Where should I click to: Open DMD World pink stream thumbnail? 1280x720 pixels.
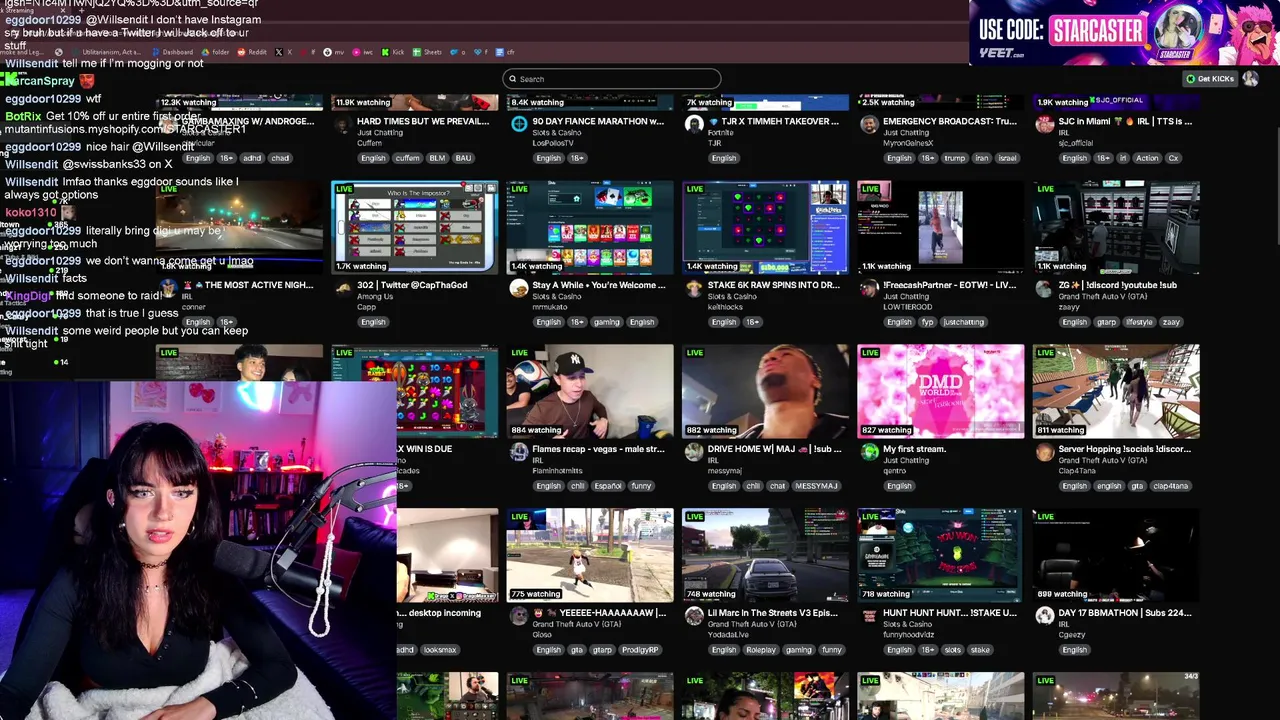point(940,391)
